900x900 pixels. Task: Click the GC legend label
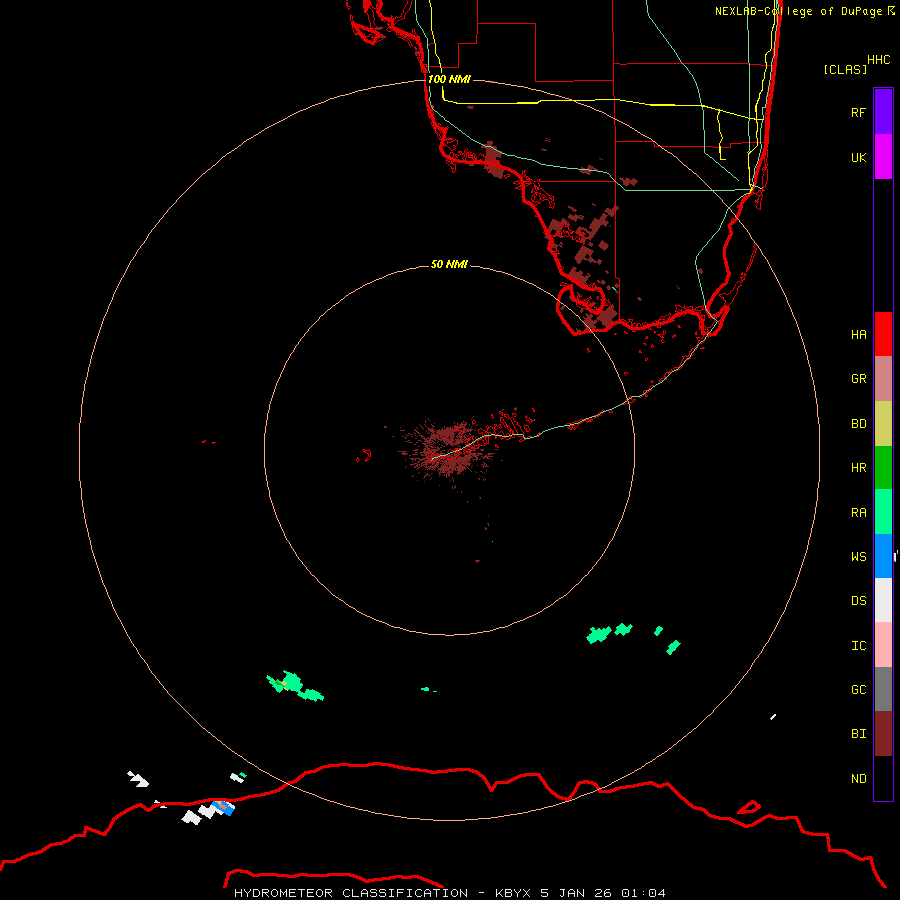[x=858, y=689]
